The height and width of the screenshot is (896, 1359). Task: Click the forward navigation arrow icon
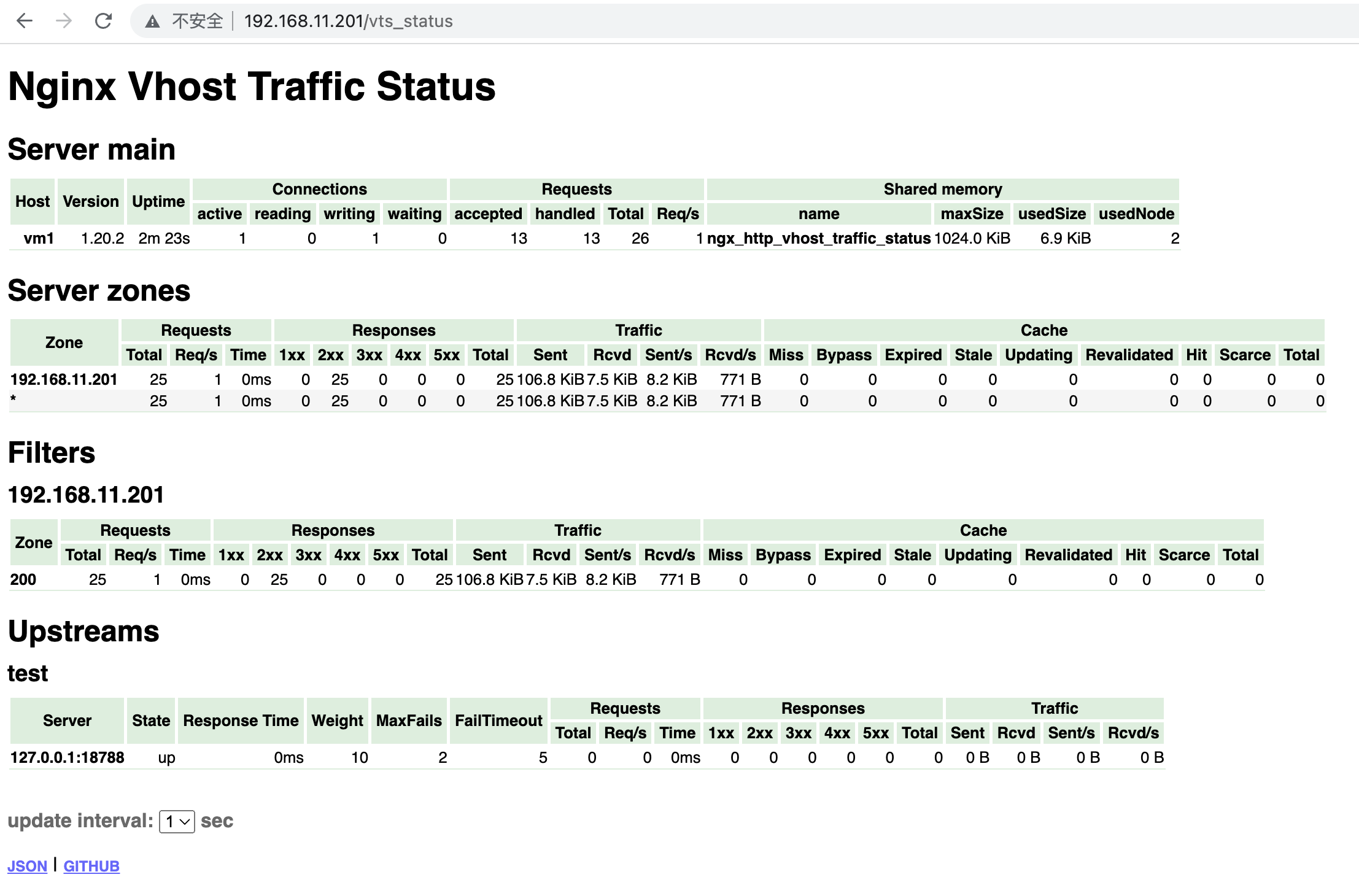tap(63, 20)
